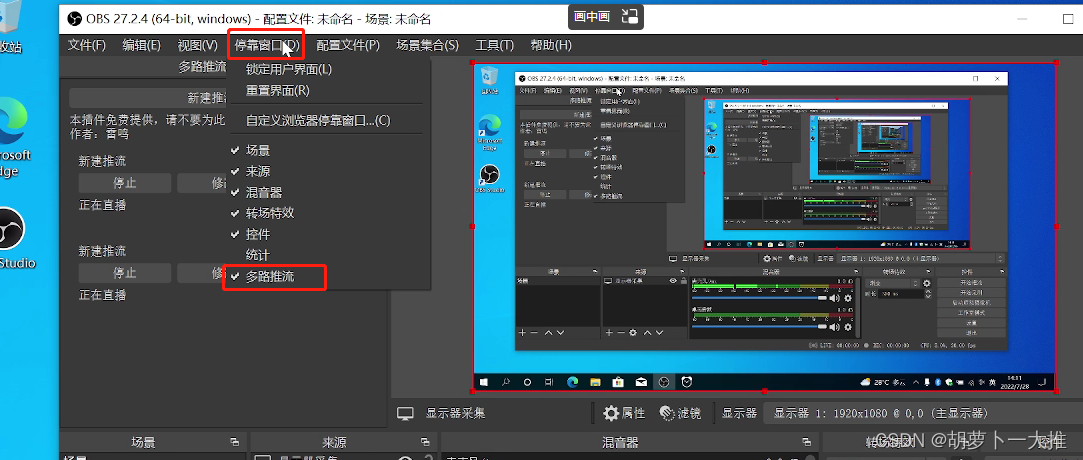The width and height of the screenshot is (1083, 460).
Task: Click the 来源 dock header title
Action: [x=334, y=442]
